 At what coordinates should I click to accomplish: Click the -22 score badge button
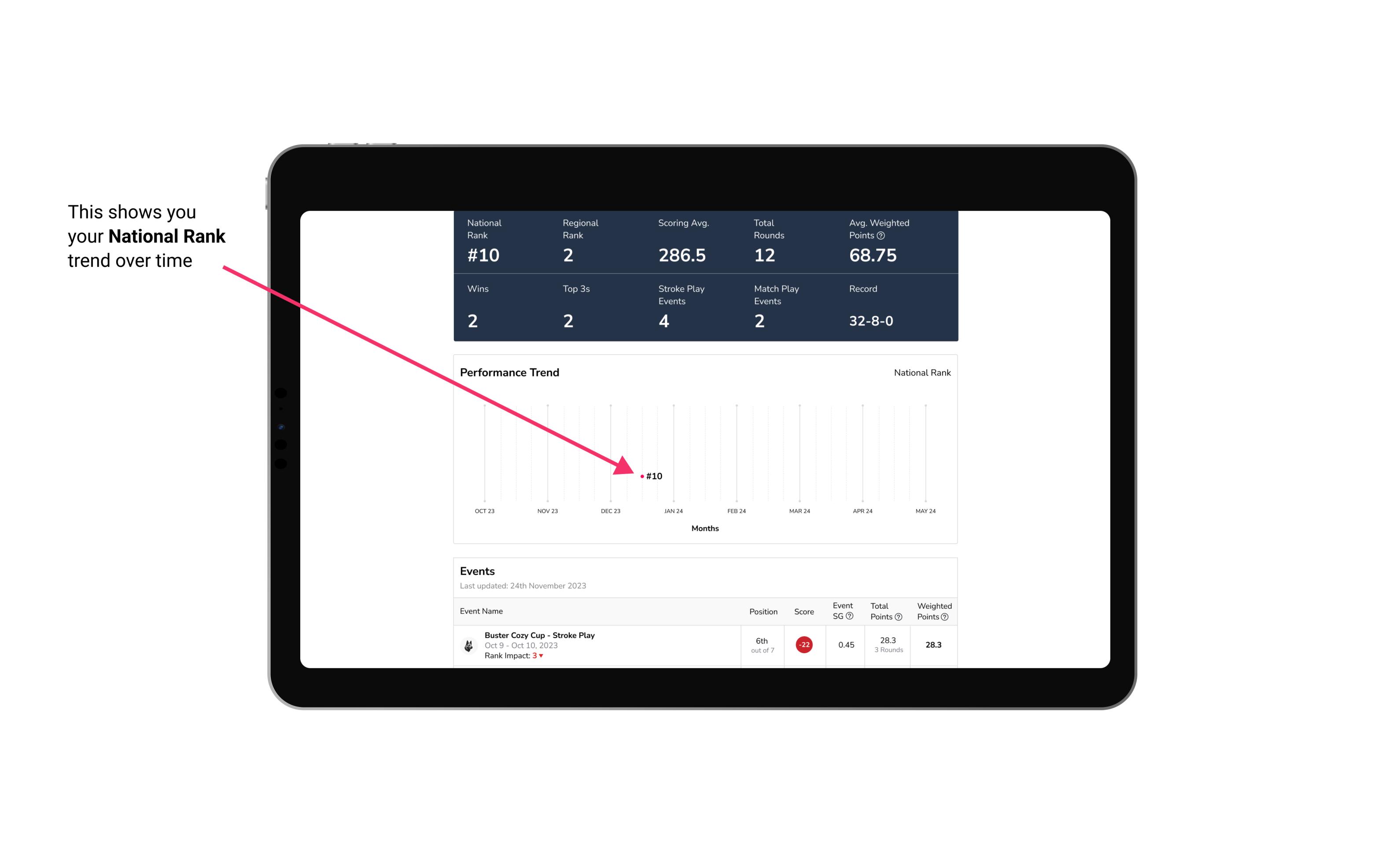click(804, 644)
